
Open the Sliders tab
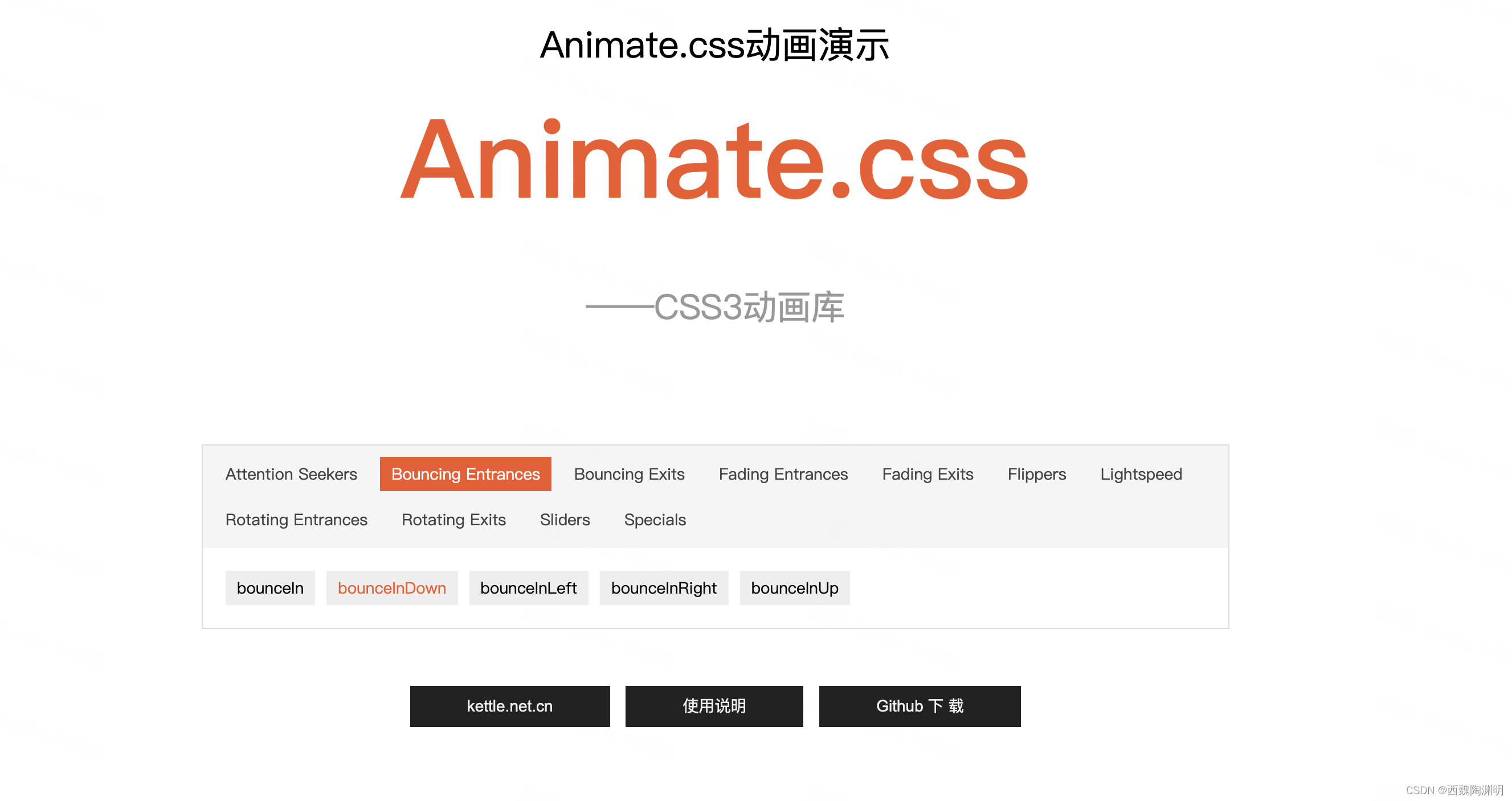[x=564, y=520]
